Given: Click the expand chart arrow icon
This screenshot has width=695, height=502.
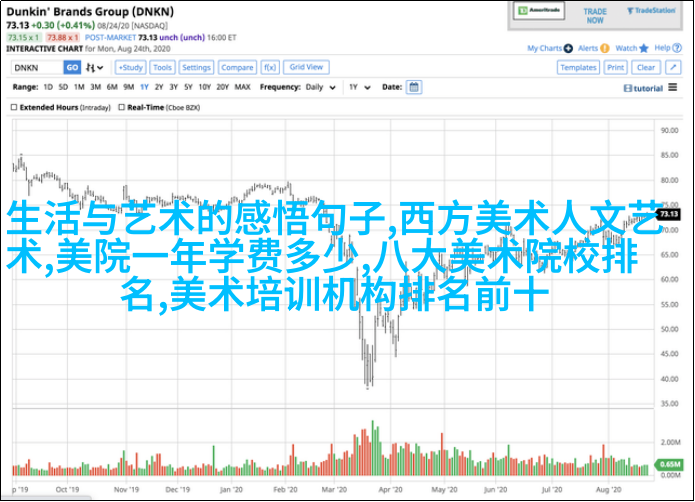Looking at the screenshot, I should click(x=673, y=67).
